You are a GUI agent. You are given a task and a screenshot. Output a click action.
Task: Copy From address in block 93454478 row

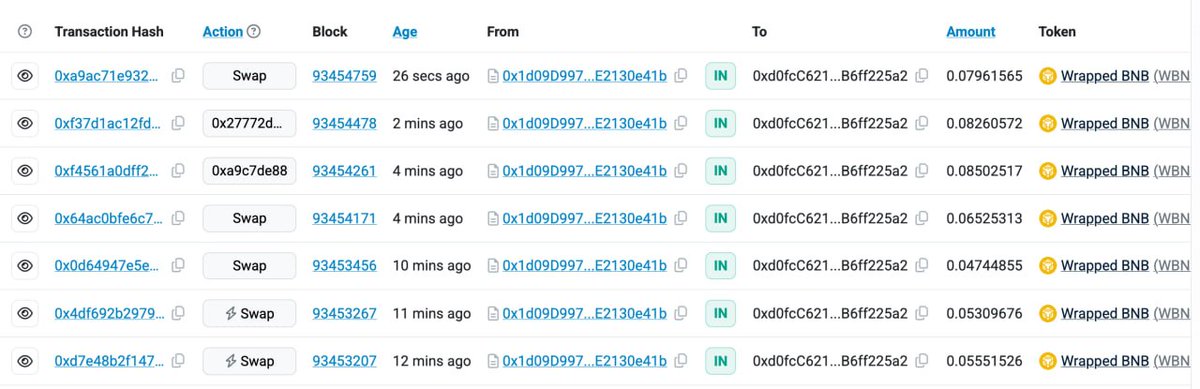[x=681, y=123]
